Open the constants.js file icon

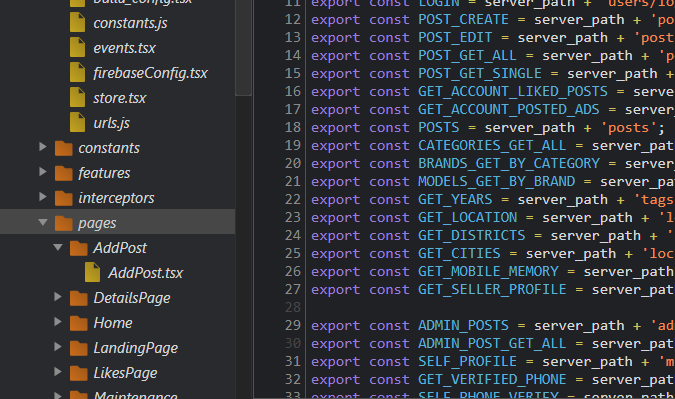(x=77, y=22)
